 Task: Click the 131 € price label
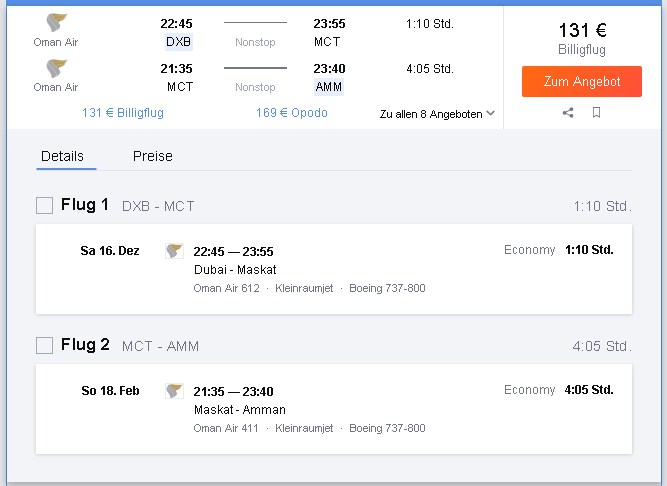point(582,30)
